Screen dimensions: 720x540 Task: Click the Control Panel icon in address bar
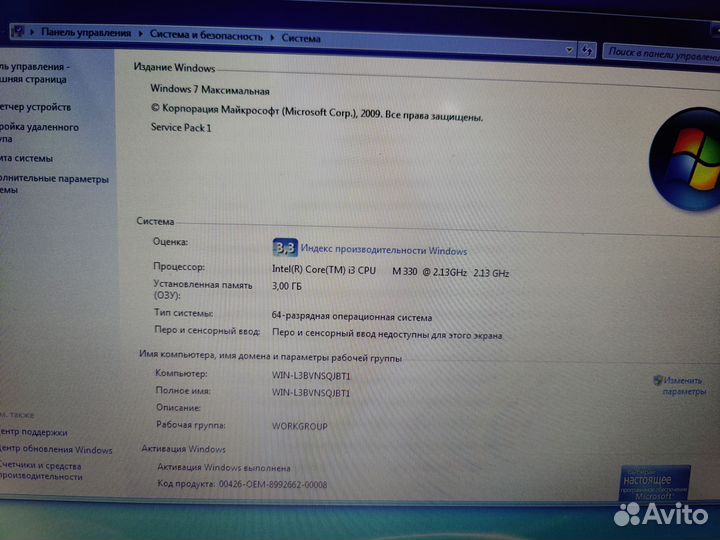click(17, 31)
